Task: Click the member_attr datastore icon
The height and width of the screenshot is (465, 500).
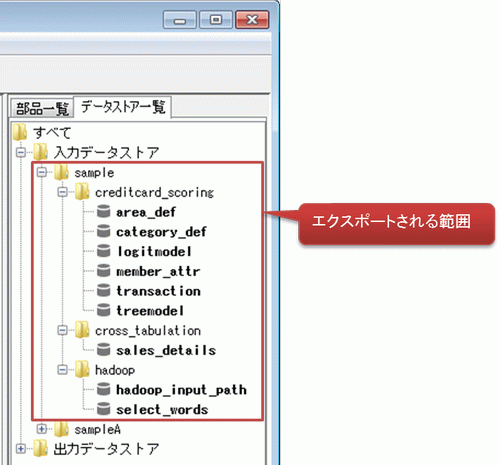Action: click(103, 271)
